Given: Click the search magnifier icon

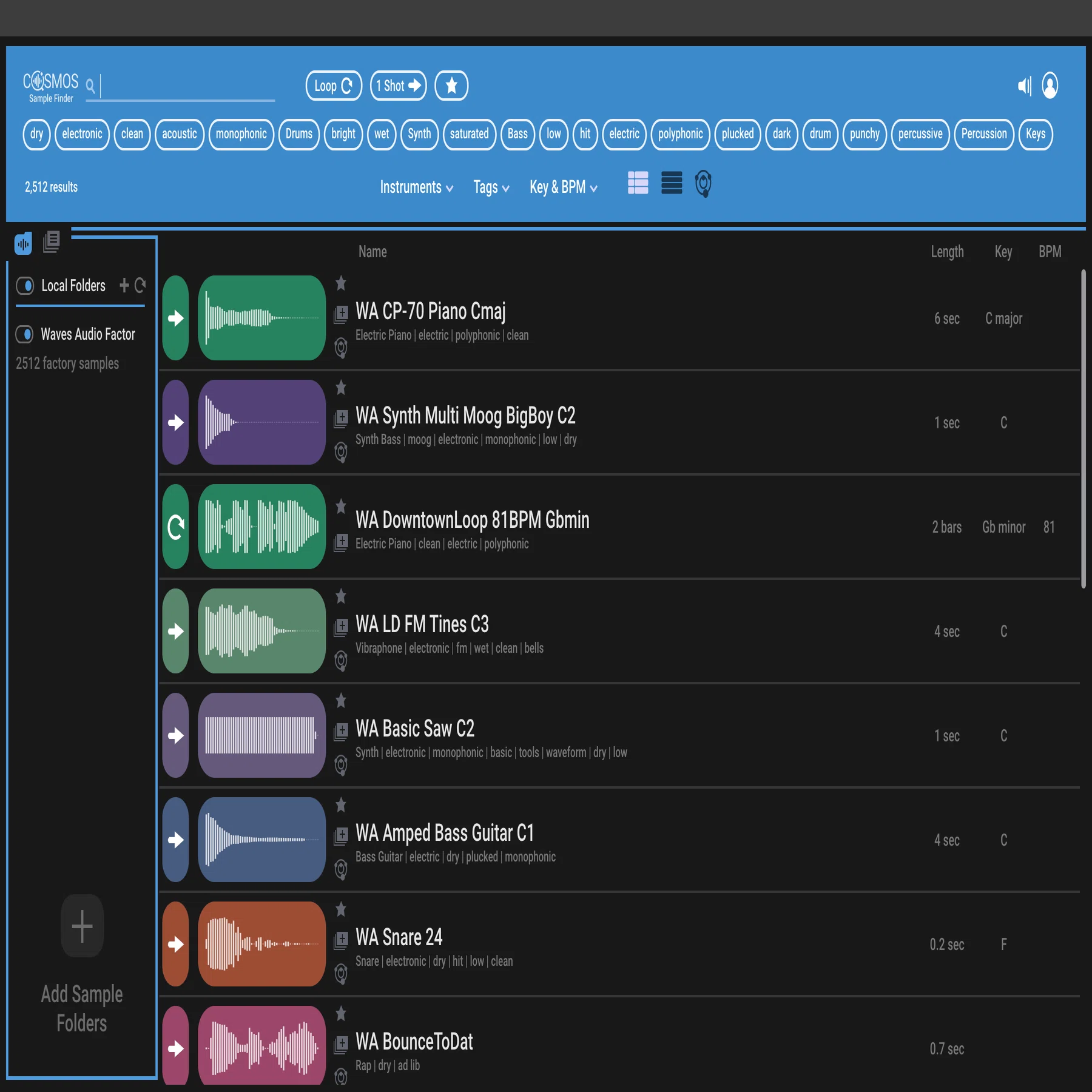Looking at the screenshot, I should (90, 86).
